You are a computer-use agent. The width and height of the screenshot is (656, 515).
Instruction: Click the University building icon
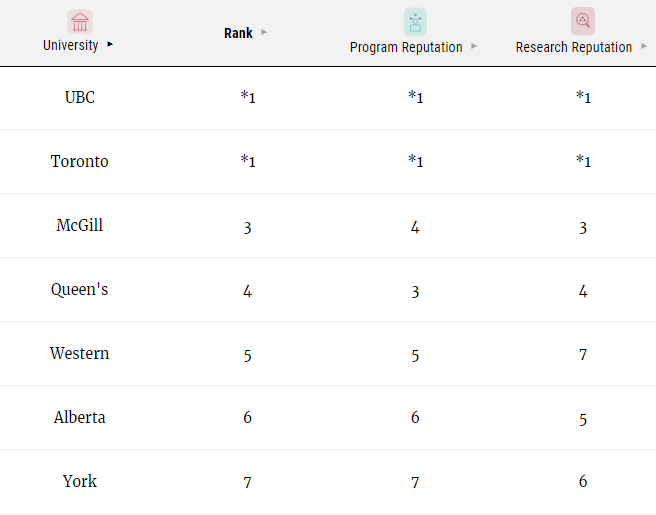click(x=80, y=21)
